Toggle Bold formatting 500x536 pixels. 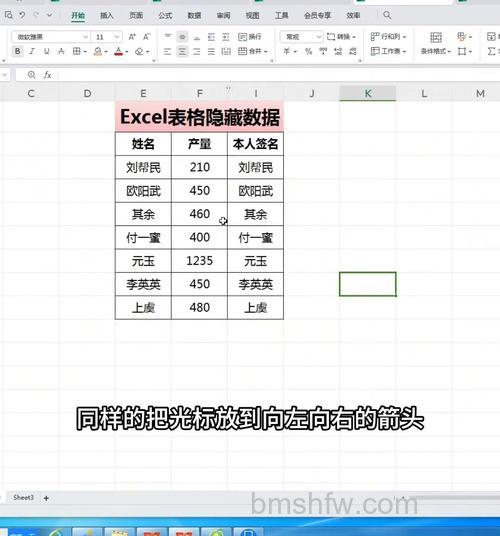(x=17, y=51)
